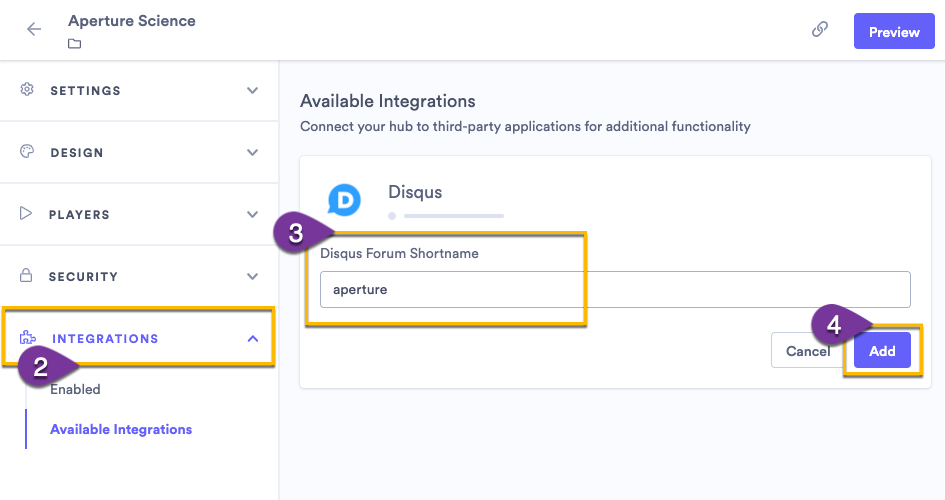Click the Integrations puzzle piece icon
The width and height of the screenshot is (945, 500).
pyautogui.click(x=28, y=337)
